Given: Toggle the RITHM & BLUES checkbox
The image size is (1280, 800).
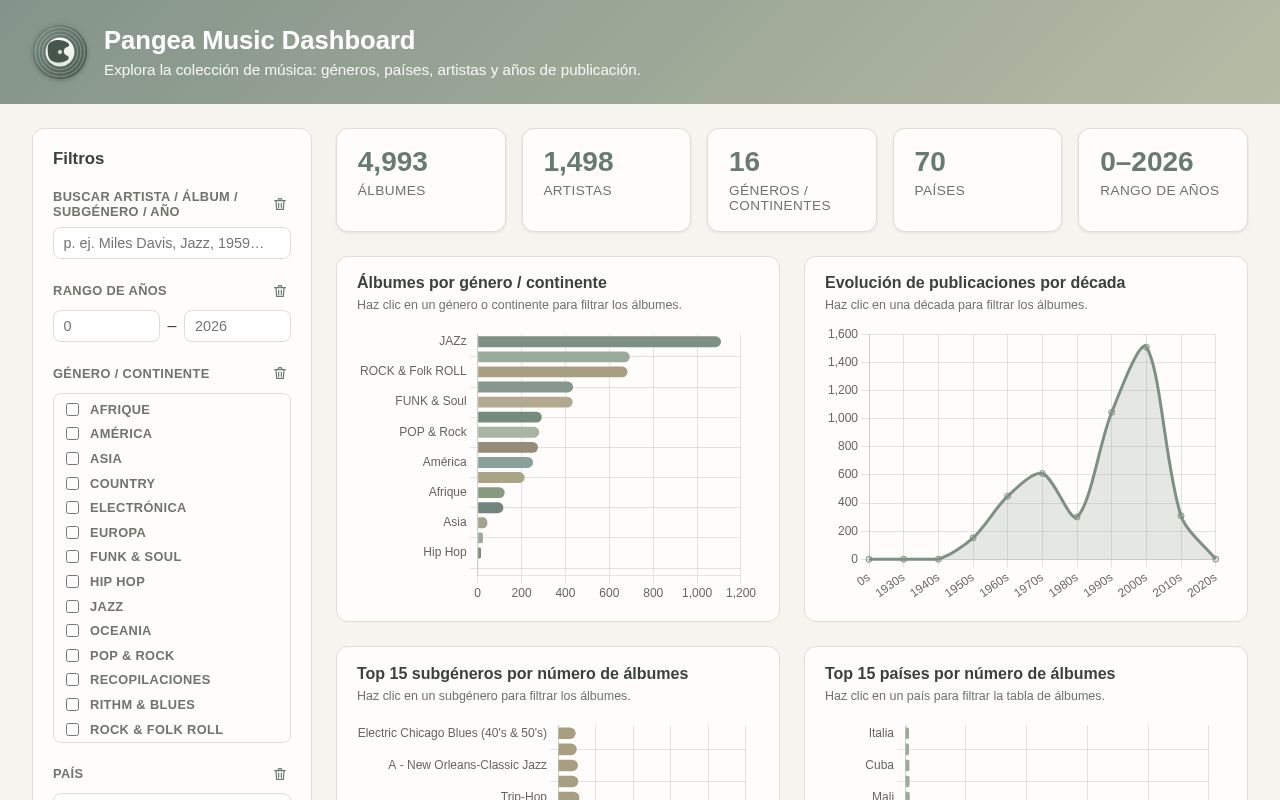Looking at the screenshot, I should pos(72,704).
